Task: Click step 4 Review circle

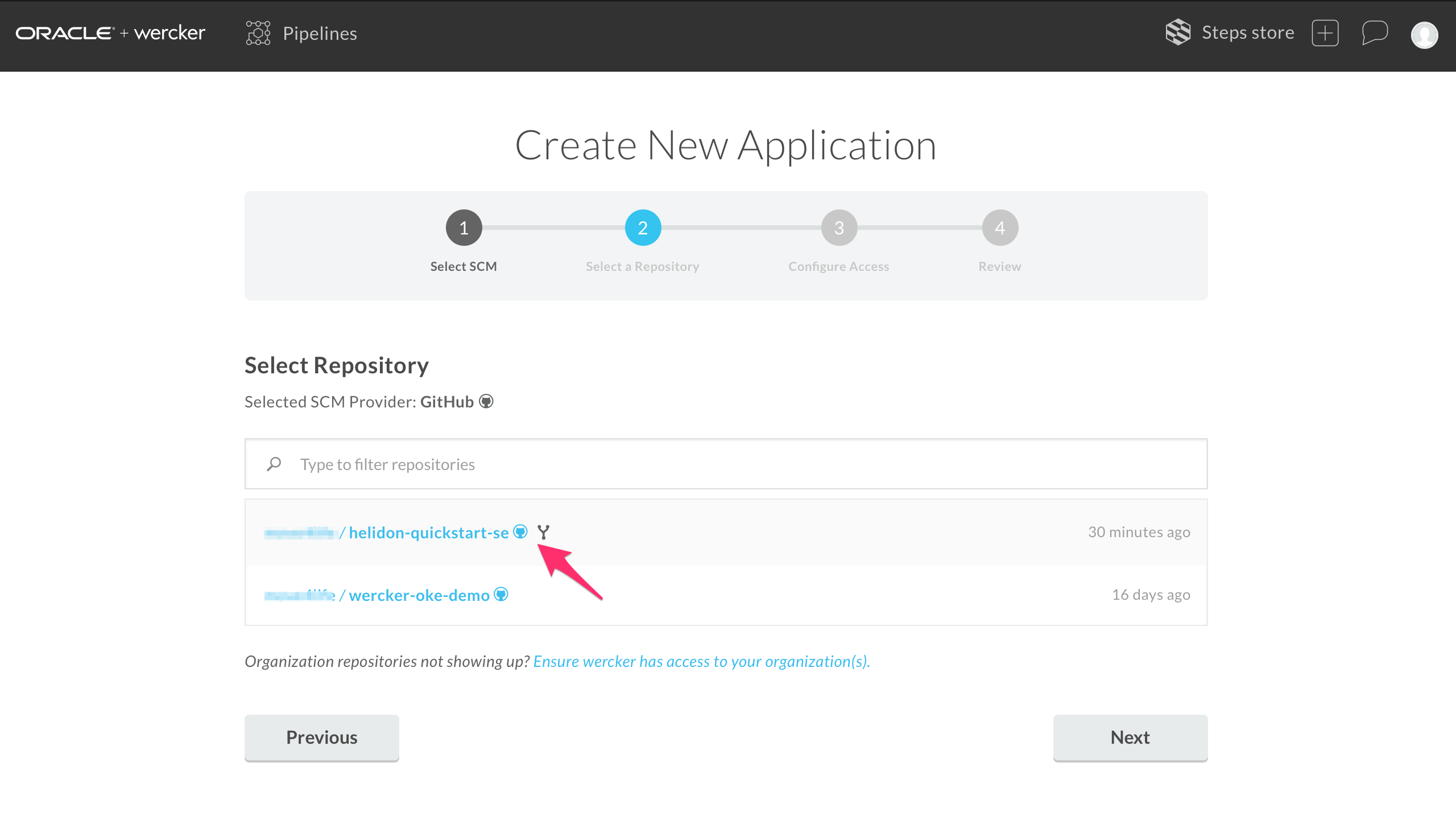Action: 1000,228
